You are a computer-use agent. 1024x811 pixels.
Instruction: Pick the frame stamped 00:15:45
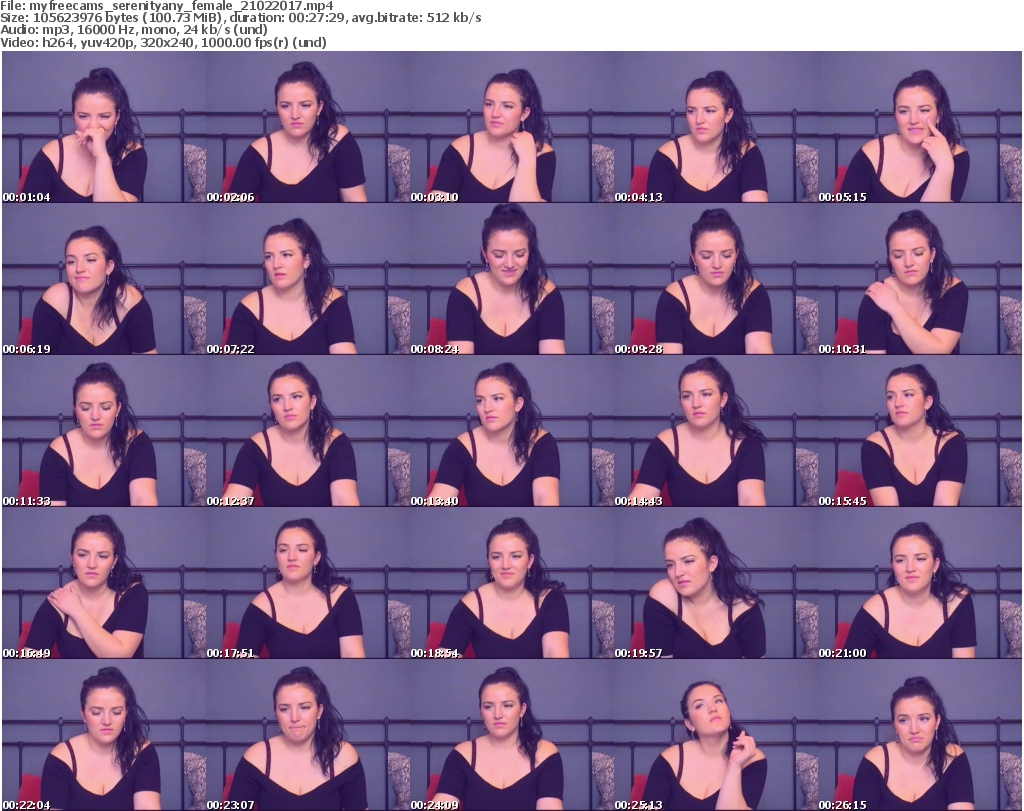(920, 431)
